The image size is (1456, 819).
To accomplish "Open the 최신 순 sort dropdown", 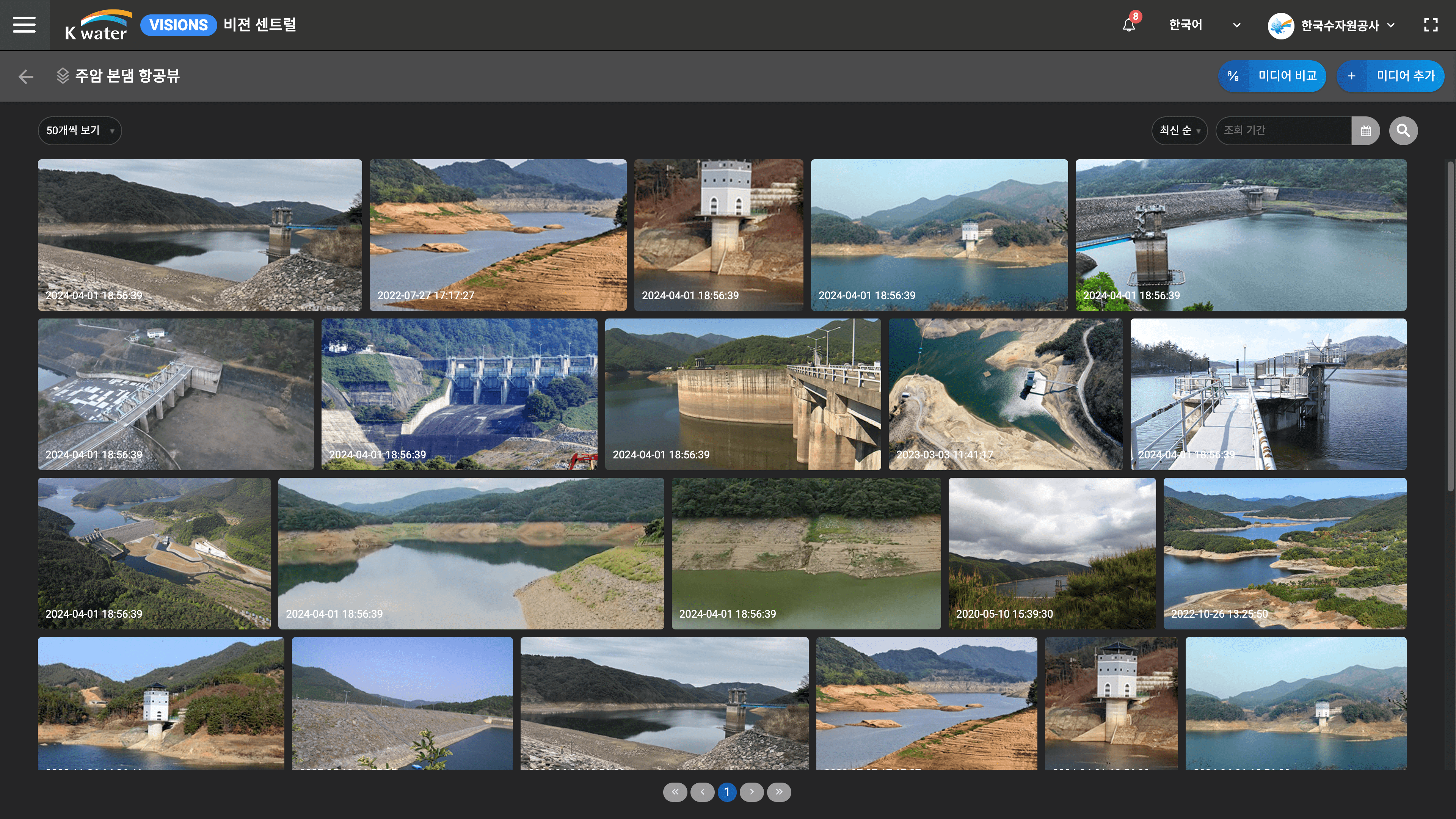I will pos(1179,130).
